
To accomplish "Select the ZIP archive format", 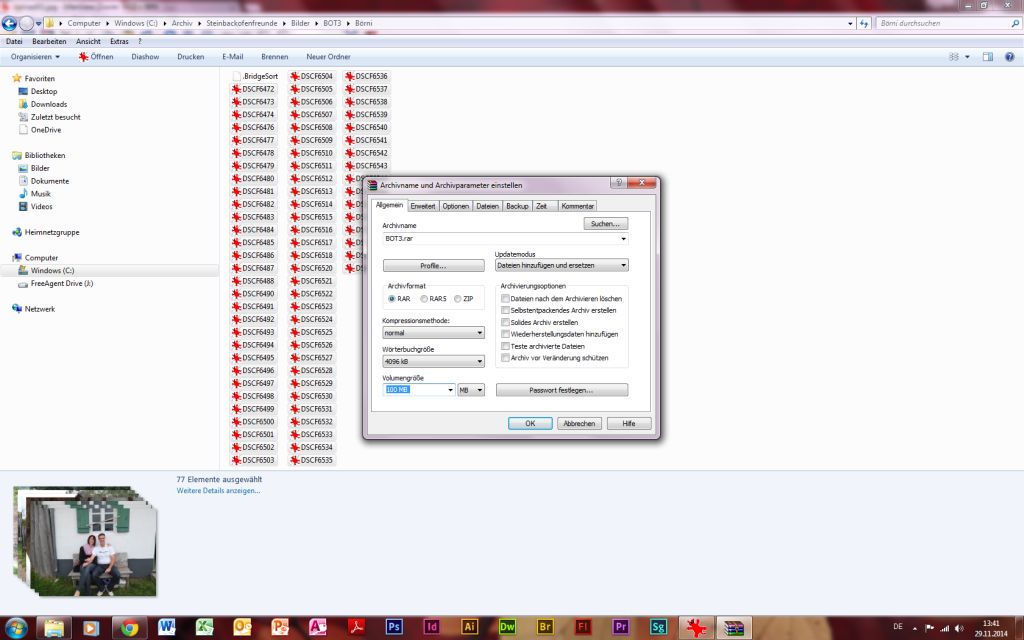I will (x=457, y=298).
